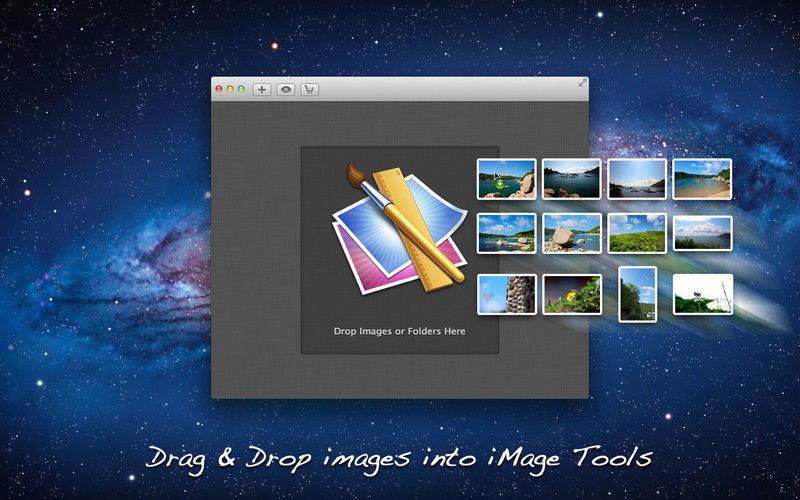Select the hazy bright sky sea thumbnail
800x500 pixels.
(637, 179)
